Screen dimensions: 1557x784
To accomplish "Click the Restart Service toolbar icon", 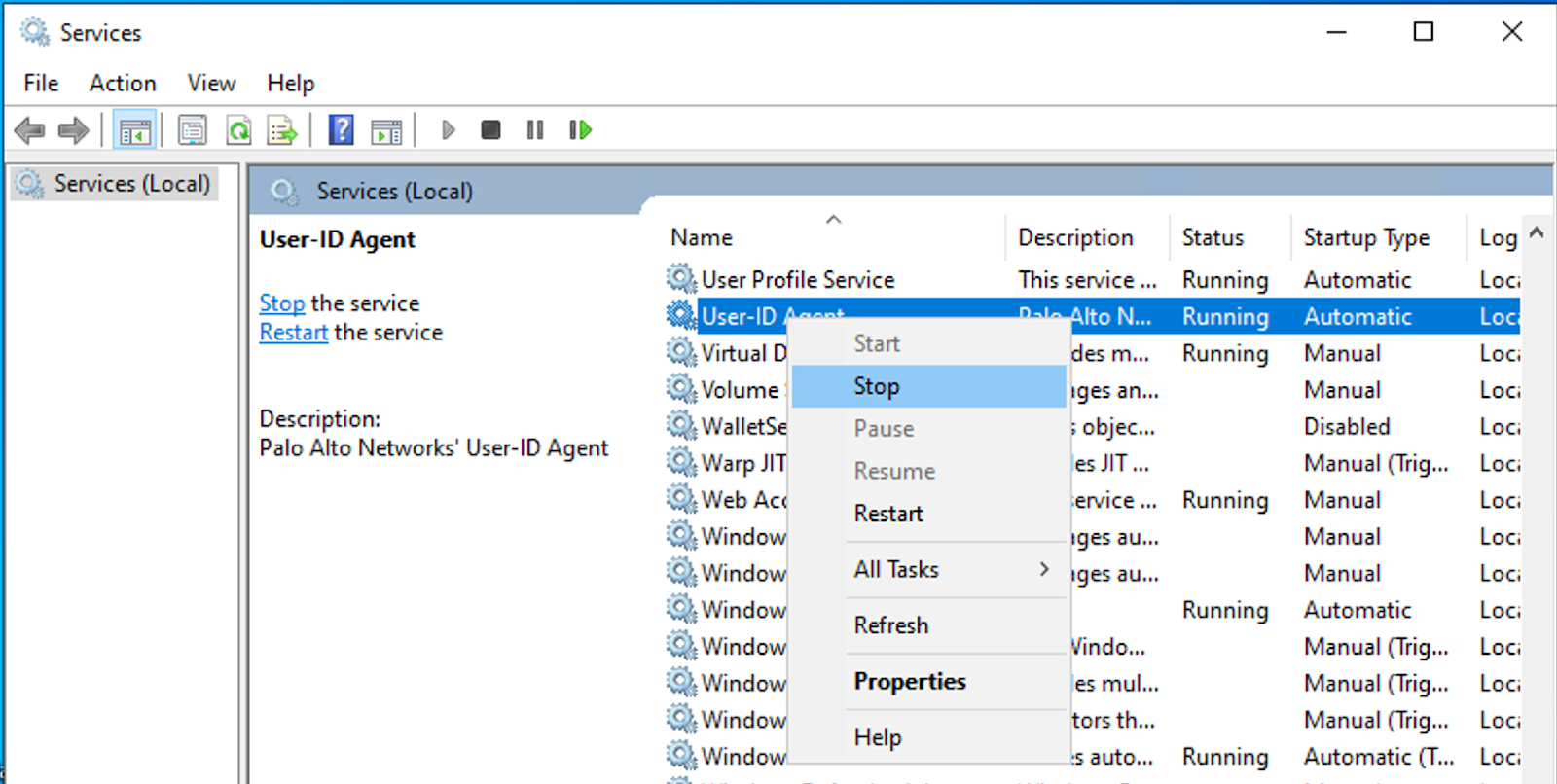I will 580,130.
